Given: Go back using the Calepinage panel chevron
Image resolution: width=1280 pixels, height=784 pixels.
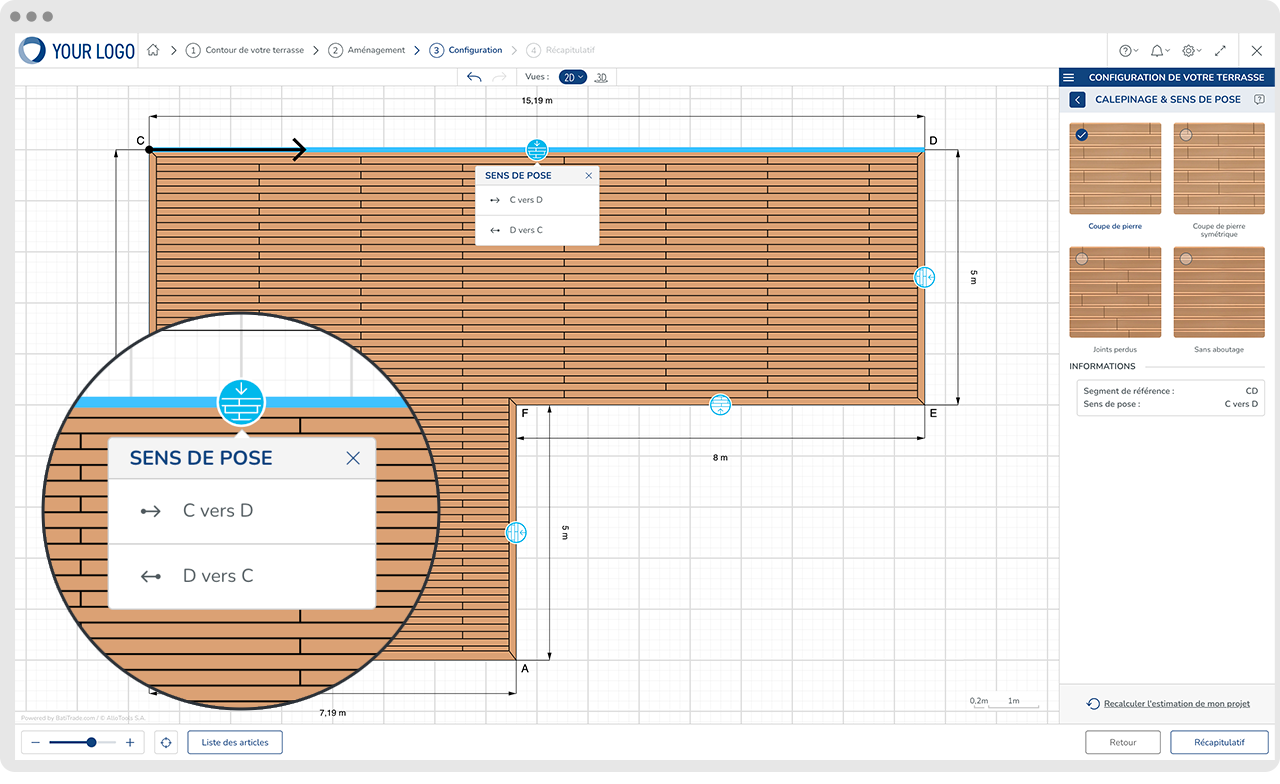Looking at the screenshot, I should click(1077, 100).
